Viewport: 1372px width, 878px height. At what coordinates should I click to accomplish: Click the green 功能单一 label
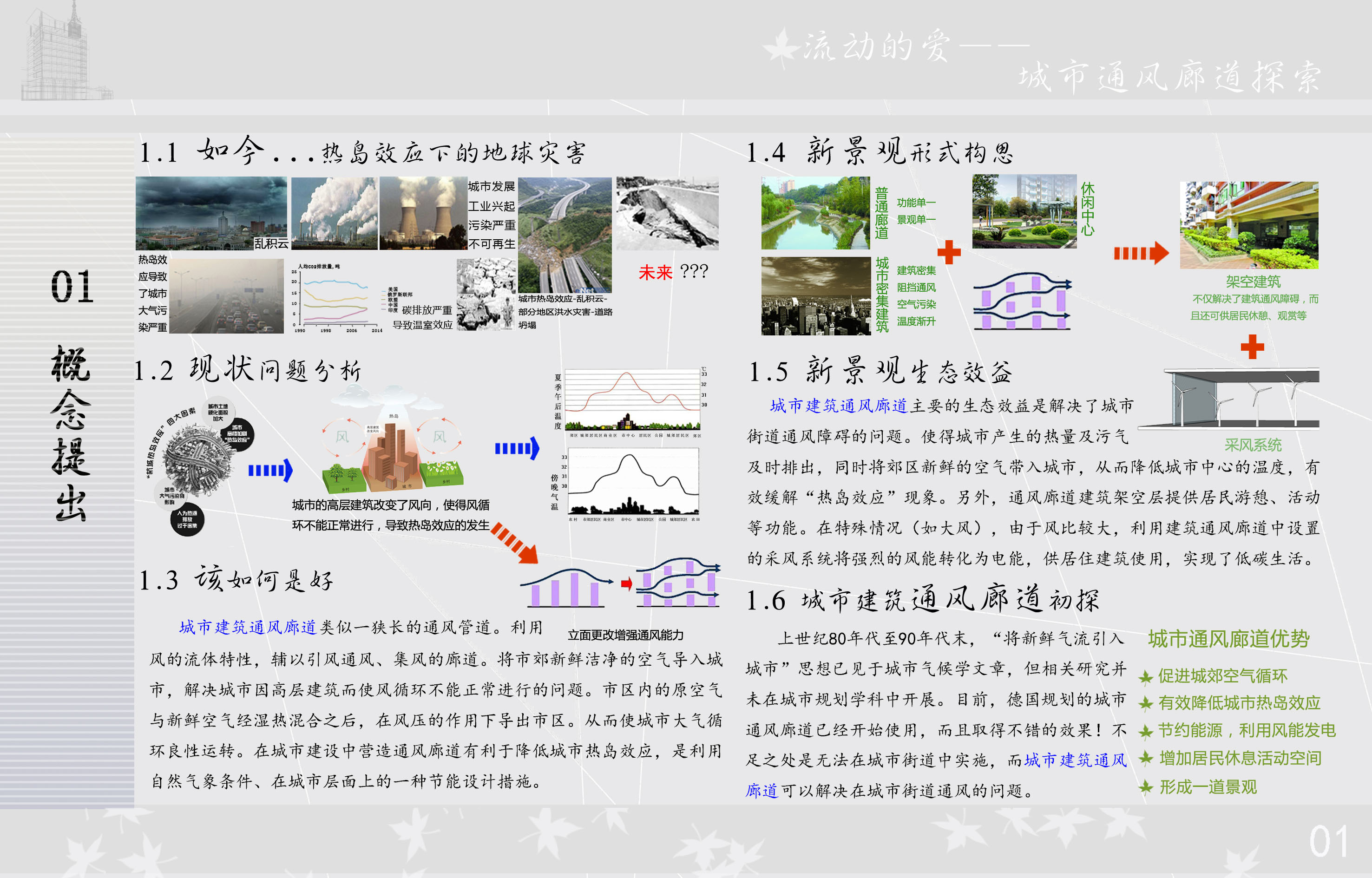tap(916, 203)
